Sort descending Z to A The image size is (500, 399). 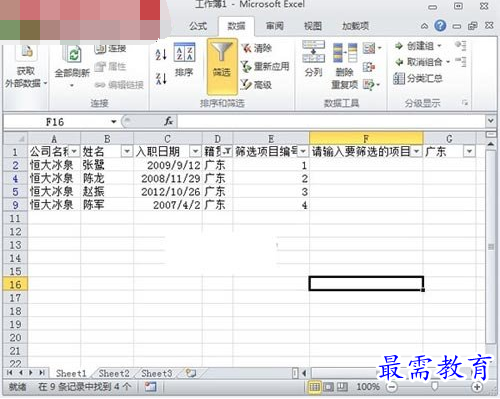(x=161, y=78)
